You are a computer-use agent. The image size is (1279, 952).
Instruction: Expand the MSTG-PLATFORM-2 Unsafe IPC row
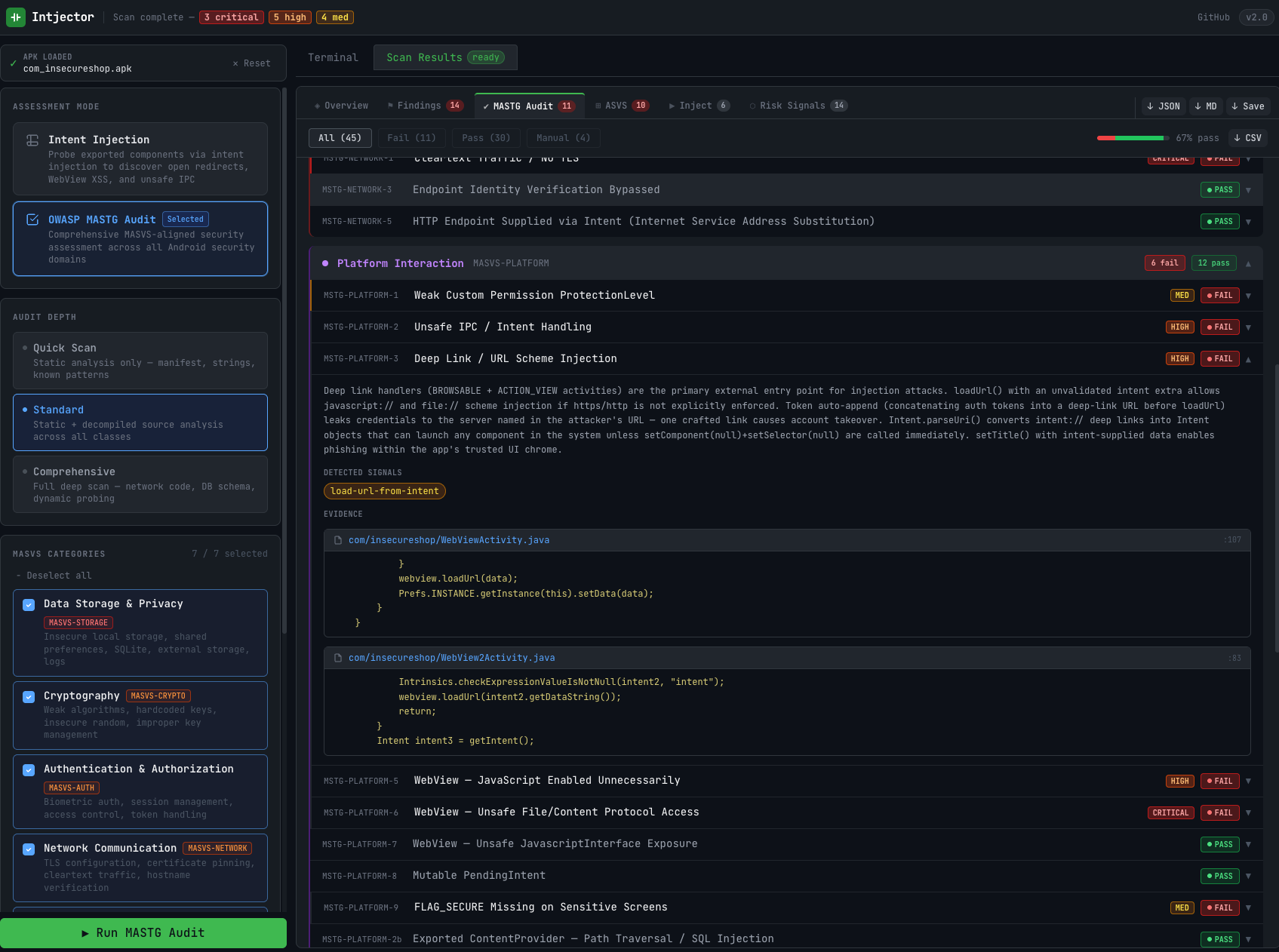1248,327
